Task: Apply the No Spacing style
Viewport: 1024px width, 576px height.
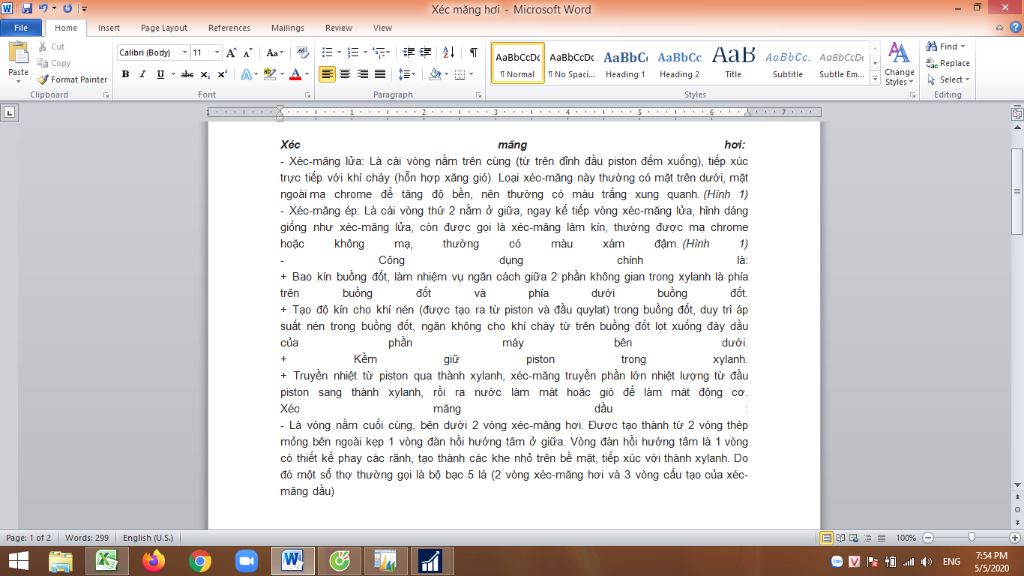Action: (x=571, y=63)
